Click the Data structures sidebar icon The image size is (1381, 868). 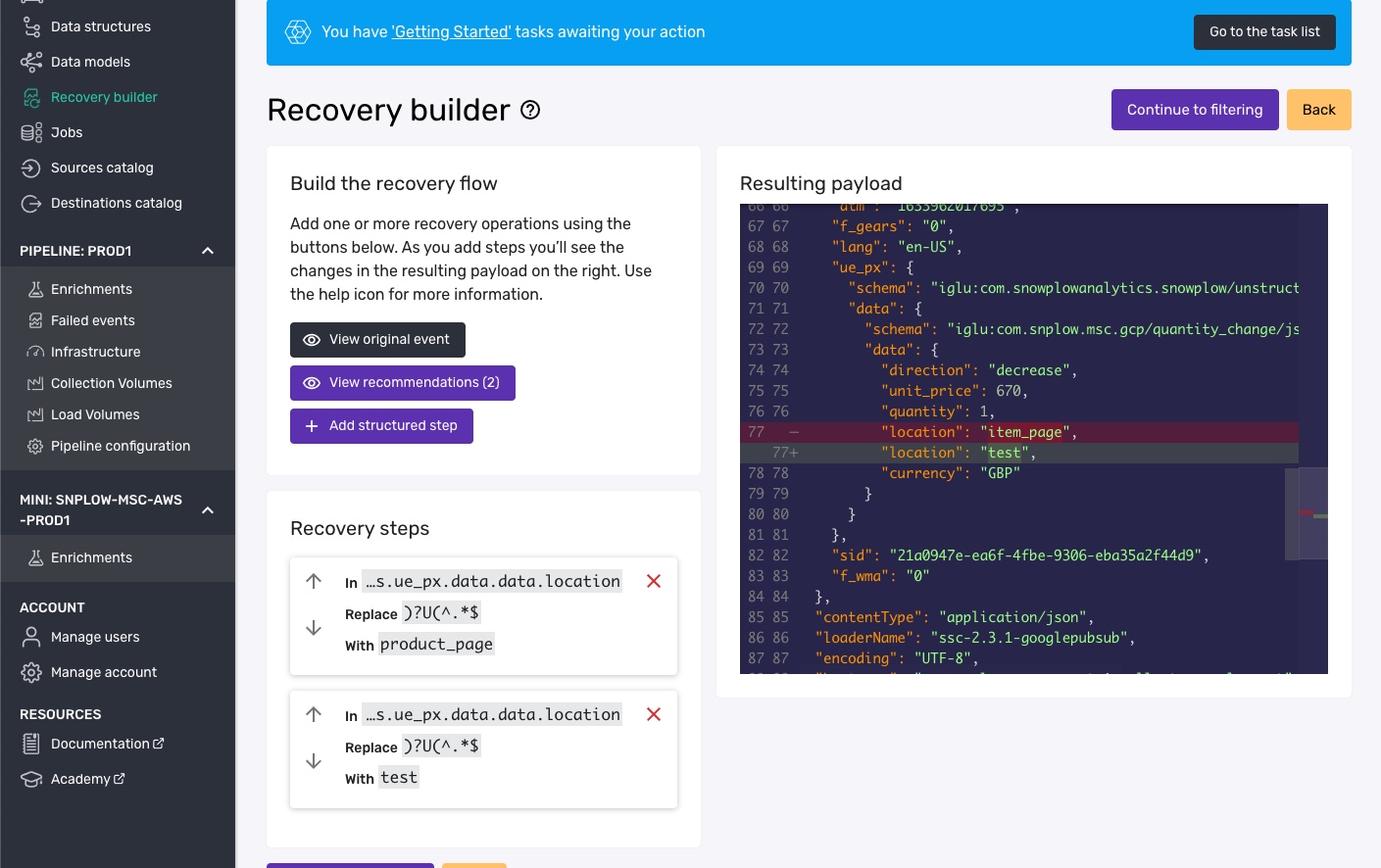tap(31, 26)
